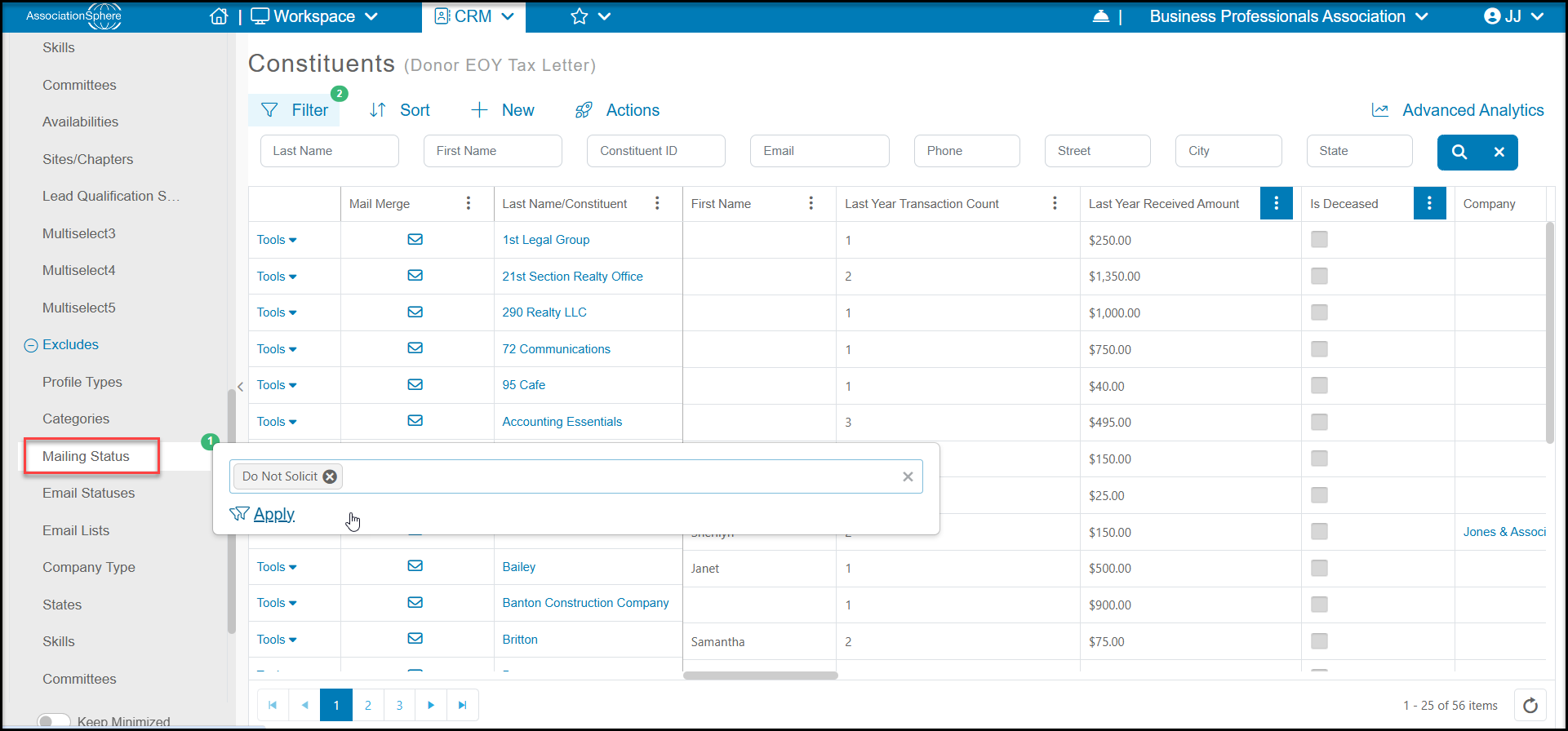Open mail merge envelope for Bailey row

pos(415,566)
